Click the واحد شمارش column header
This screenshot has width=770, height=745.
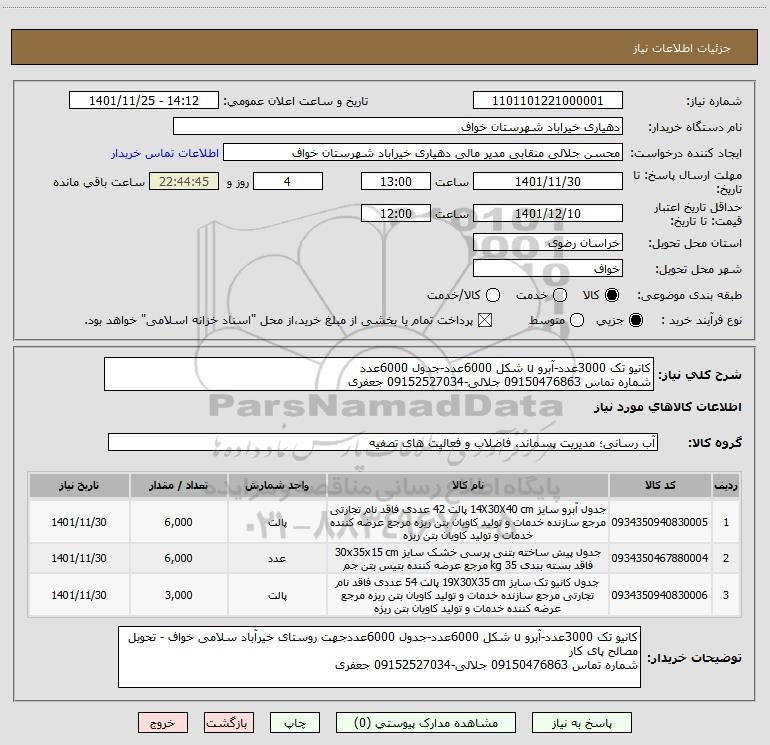click(277, 485)
